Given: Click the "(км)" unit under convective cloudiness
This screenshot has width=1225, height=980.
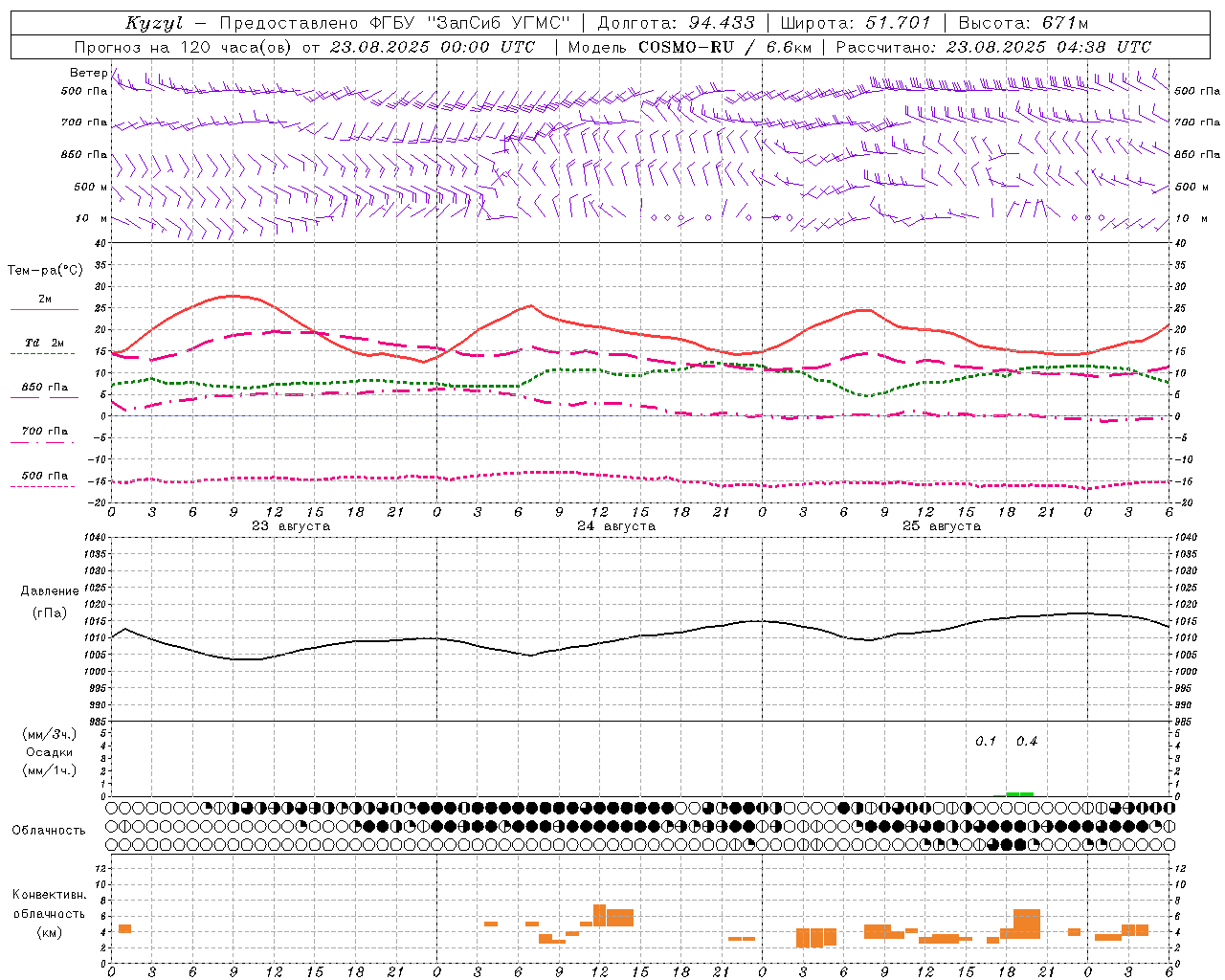Looking at the screenshot, I should click(x=50, y=932).
